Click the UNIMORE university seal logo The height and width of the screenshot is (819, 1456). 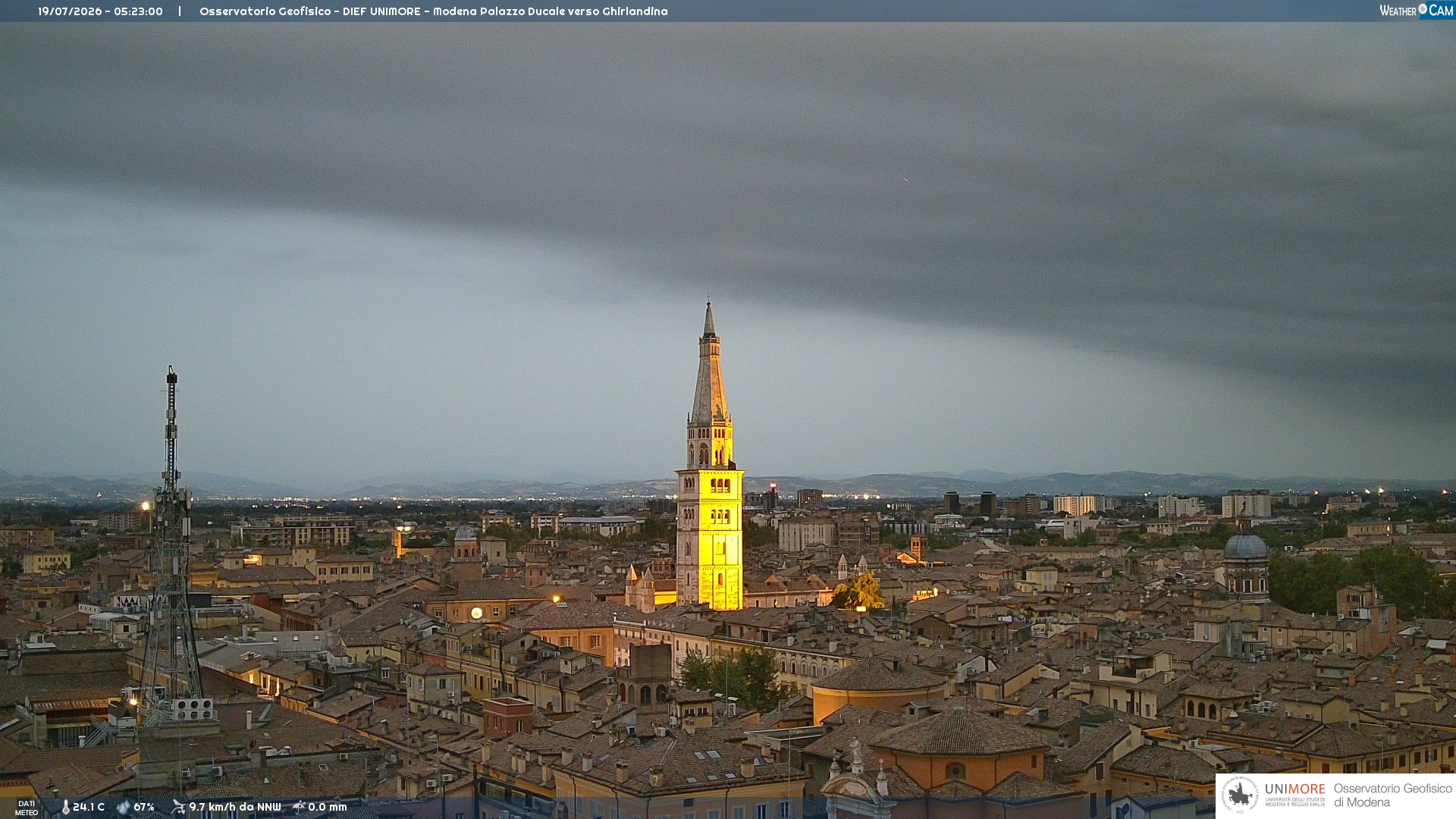point(1240,795)
